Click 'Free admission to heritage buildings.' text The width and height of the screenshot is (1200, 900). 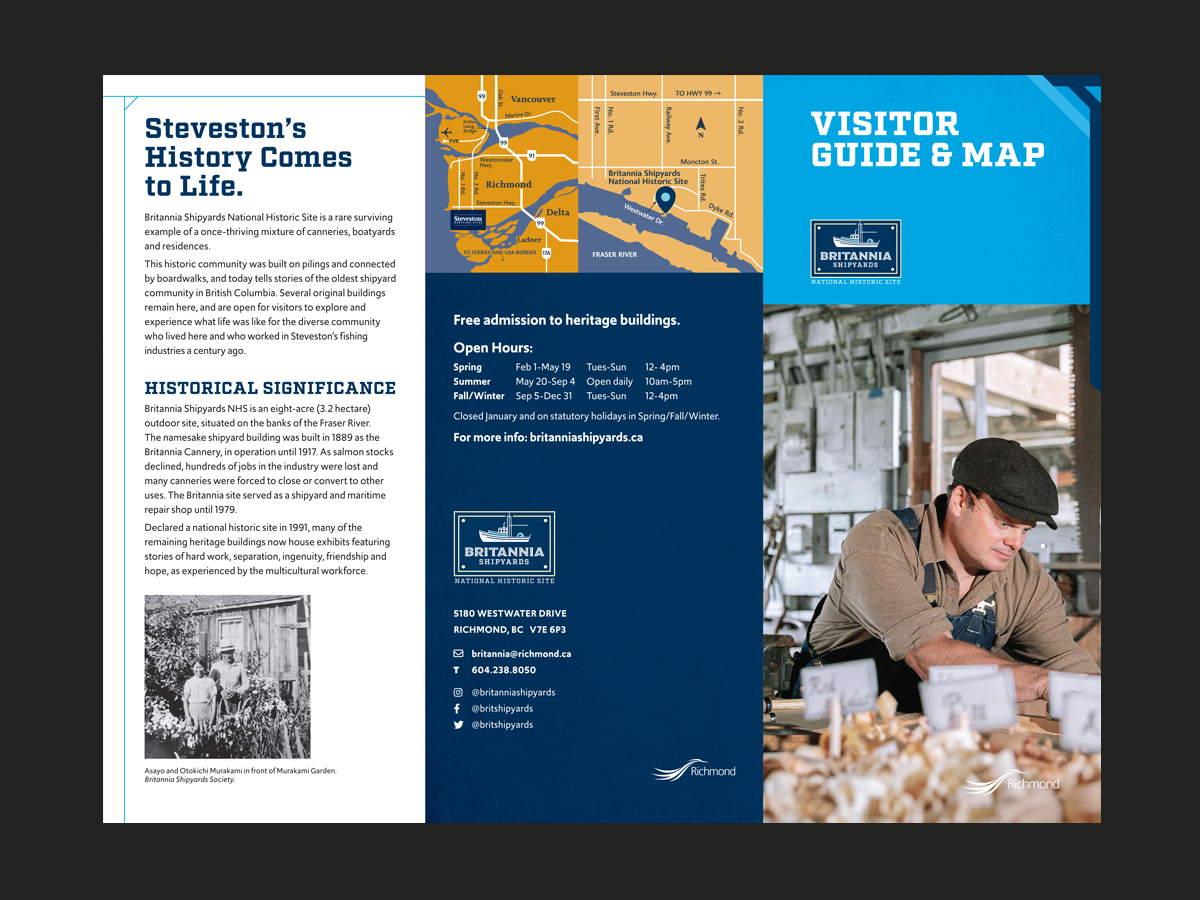[566, 321]
